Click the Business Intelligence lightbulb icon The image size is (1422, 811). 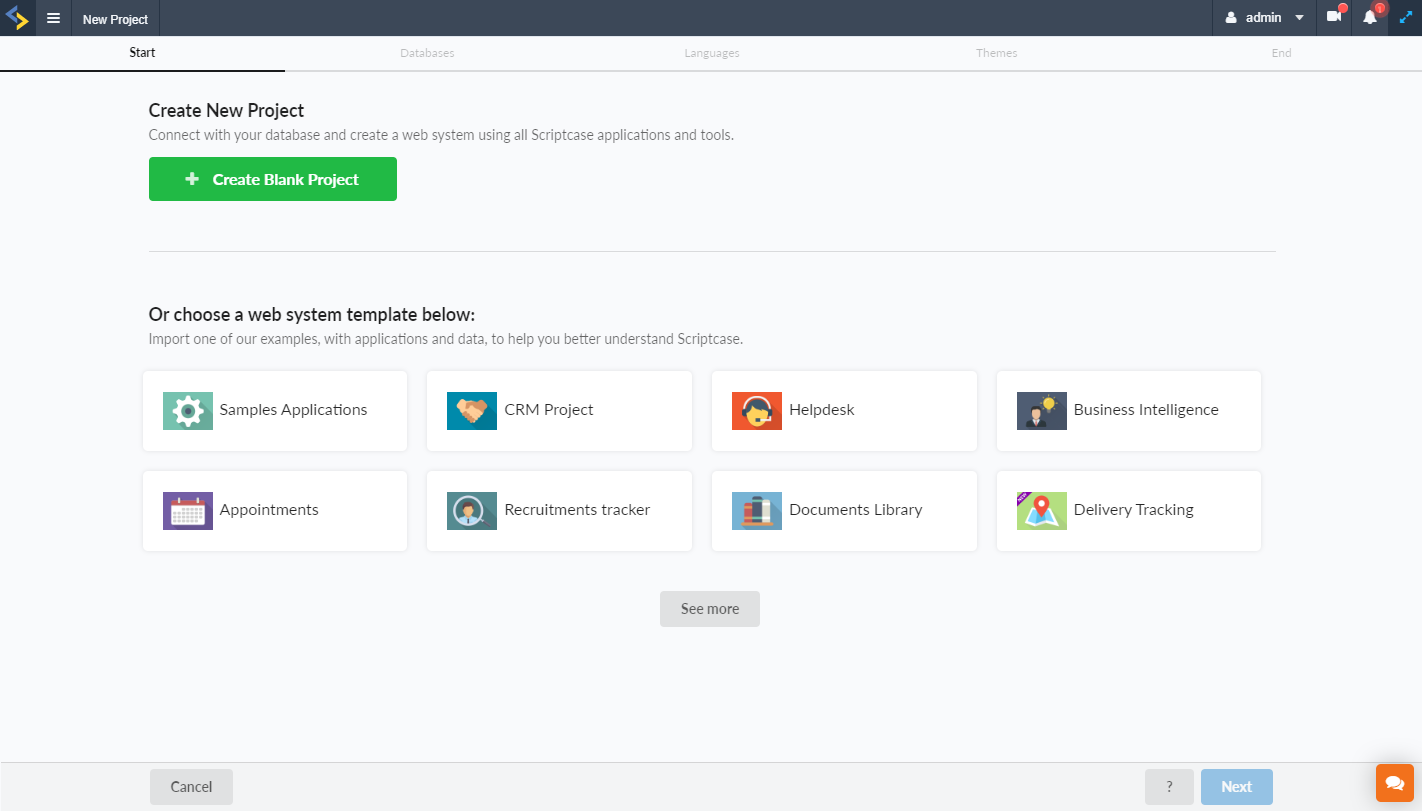click(x=1042, y=411)
